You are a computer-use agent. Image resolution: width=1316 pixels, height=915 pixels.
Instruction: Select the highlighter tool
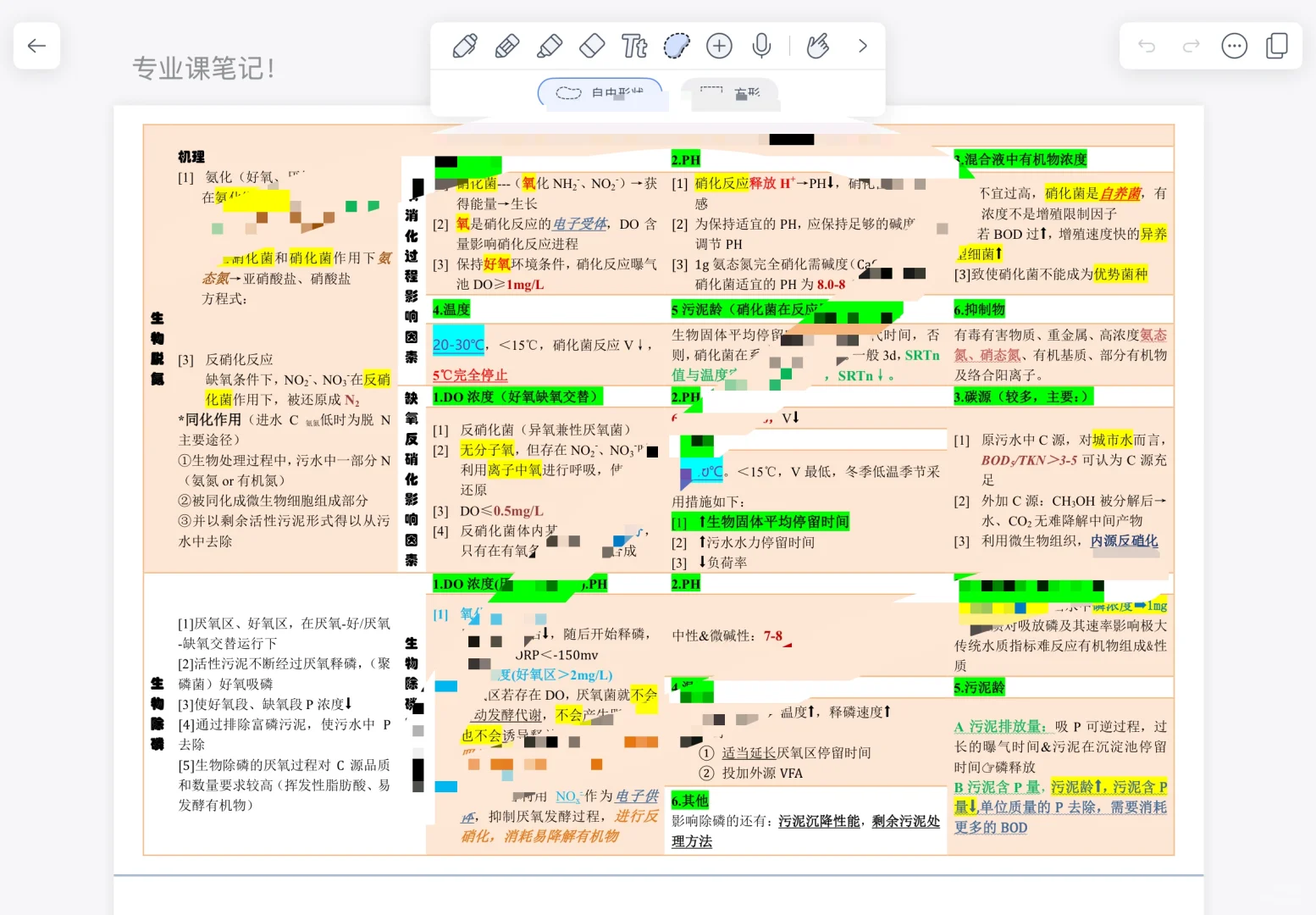549,46
